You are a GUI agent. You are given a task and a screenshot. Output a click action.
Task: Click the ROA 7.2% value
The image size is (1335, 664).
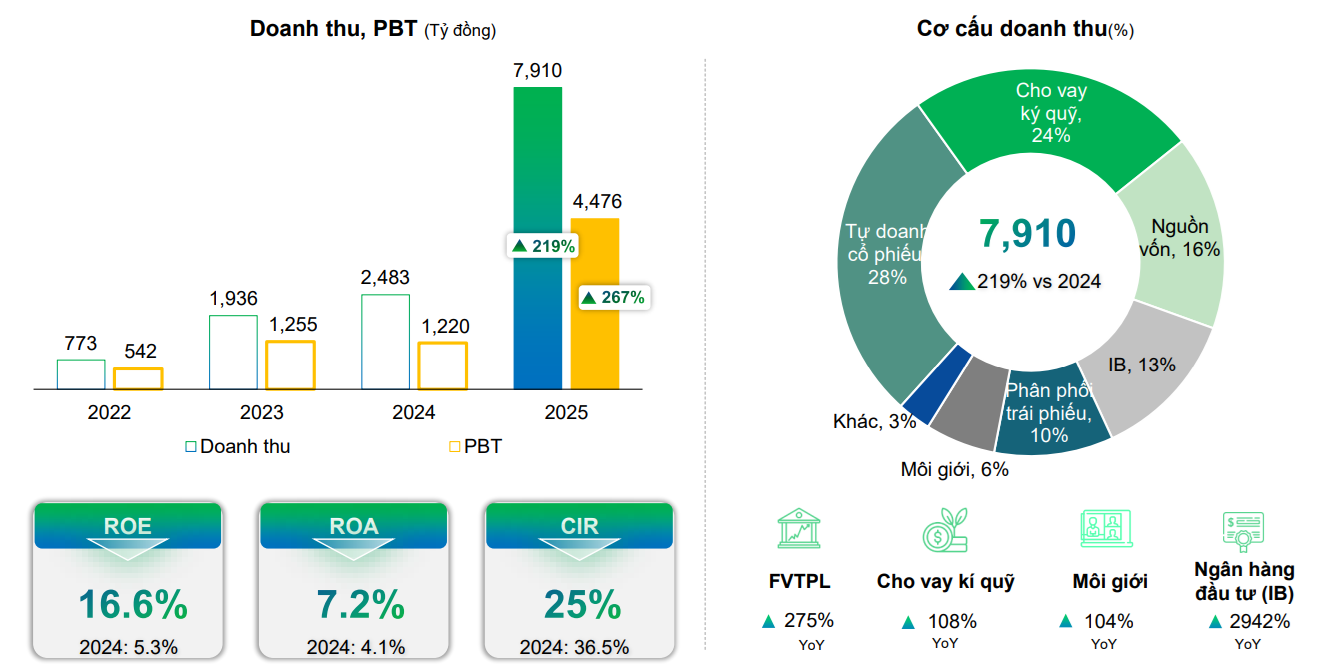tap(354, 605)
